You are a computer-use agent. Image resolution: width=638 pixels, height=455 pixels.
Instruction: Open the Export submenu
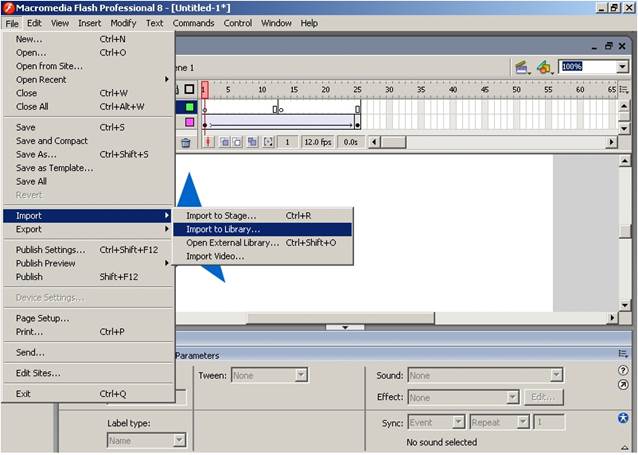pyautogui.click(x=90, y=229)
